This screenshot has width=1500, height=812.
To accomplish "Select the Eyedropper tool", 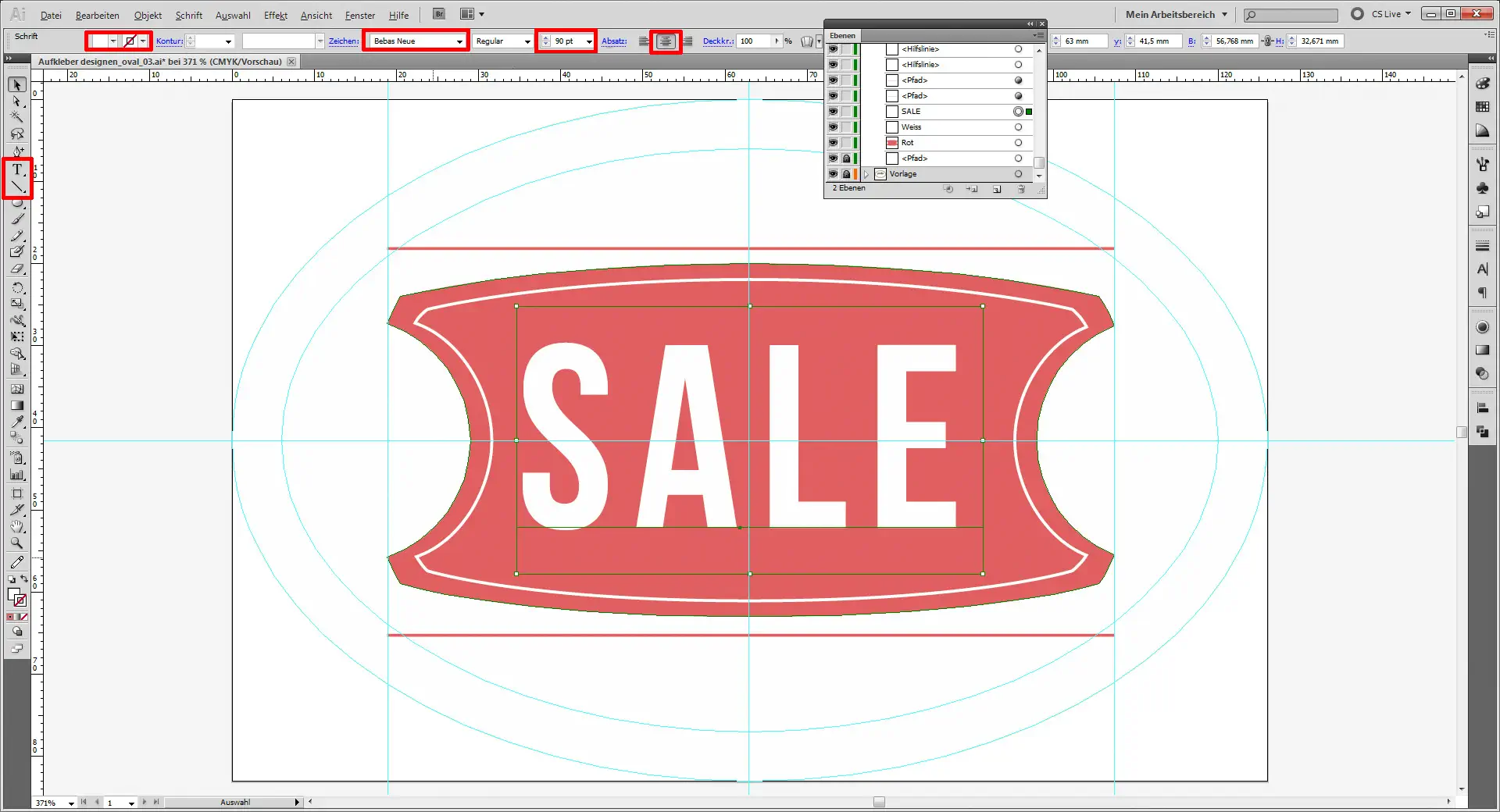I will [x=17, y=422].
